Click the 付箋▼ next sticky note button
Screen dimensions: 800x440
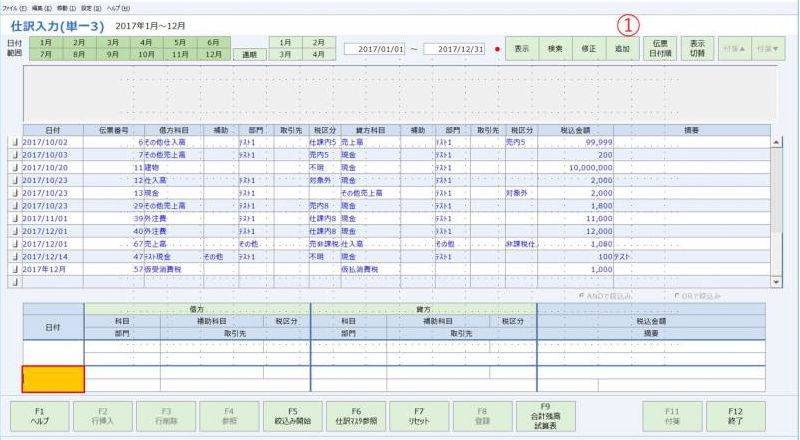768,49
